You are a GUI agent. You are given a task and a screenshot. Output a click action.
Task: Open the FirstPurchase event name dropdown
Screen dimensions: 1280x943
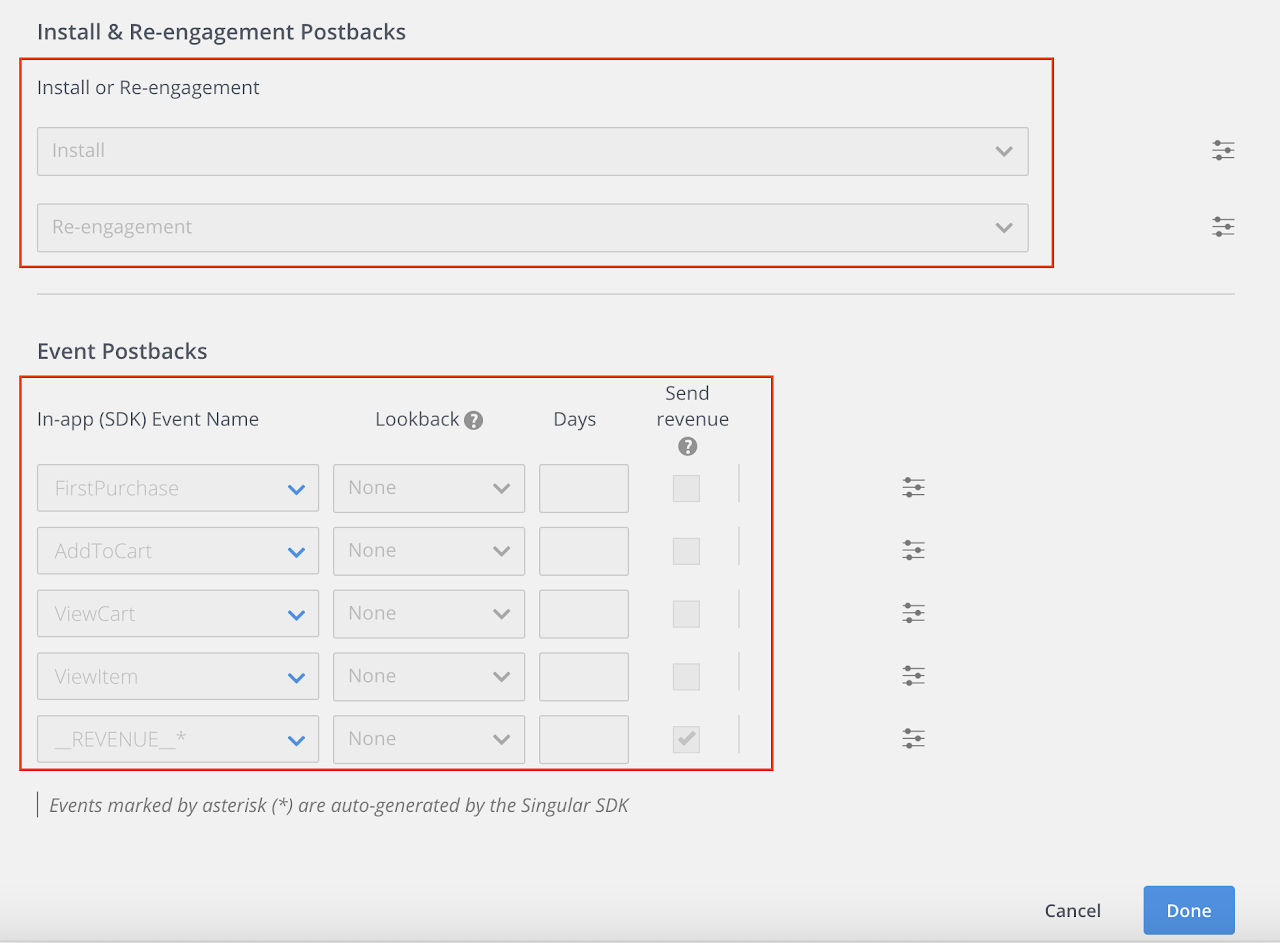click(178, 488)
